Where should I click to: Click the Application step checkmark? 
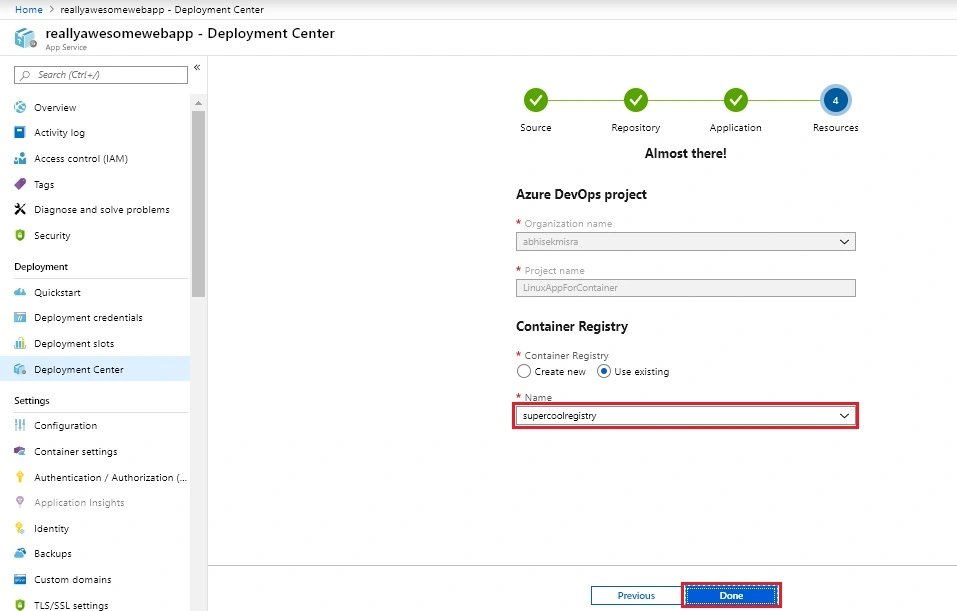[735, 100]
